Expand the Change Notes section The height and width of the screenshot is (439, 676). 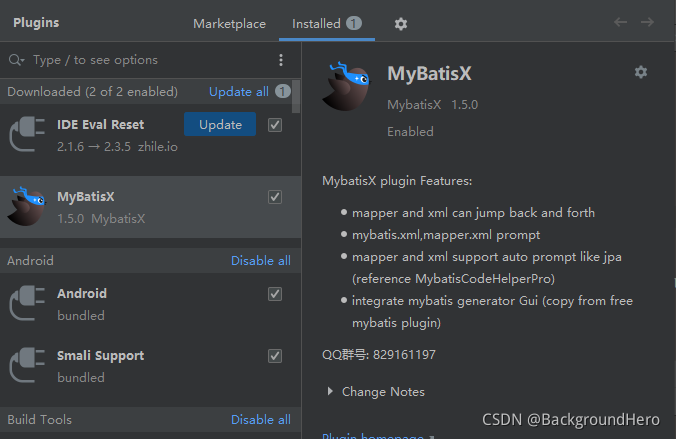pos(330,392)
